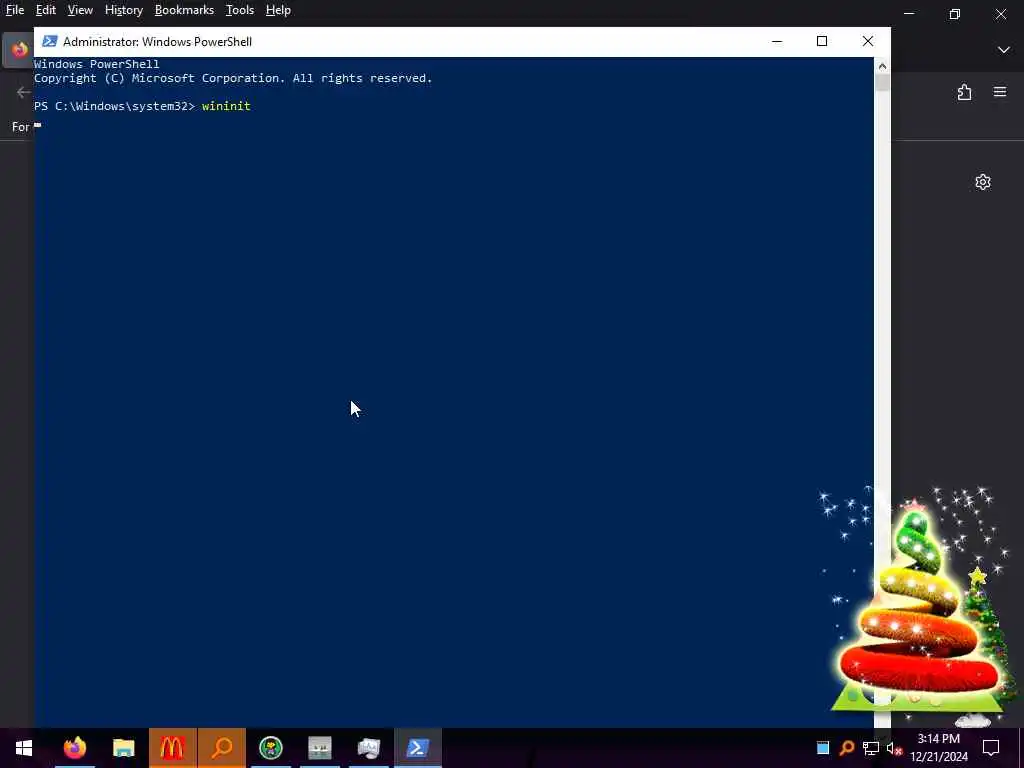
Task: Click the orange magnifier system tray icon
Action: pyautogui.click(x=847, y=748)
